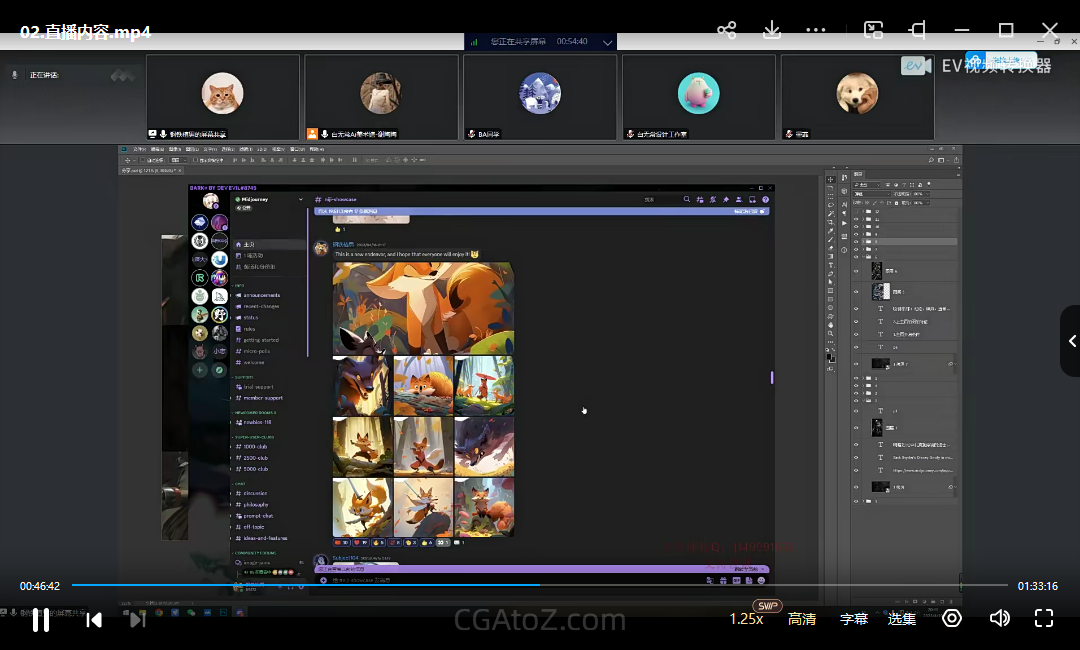Open the hexagon settings icon

(952, 618)
